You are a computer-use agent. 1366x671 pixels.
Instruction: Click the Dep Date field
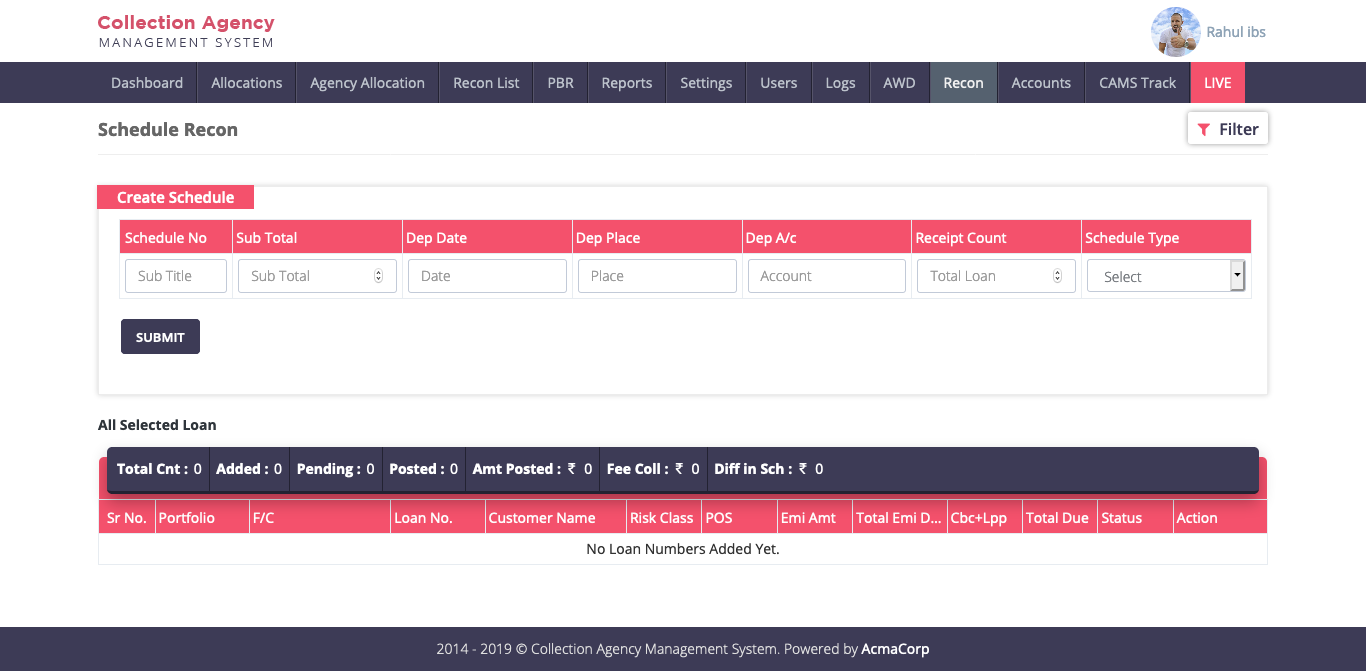[487, 276]
